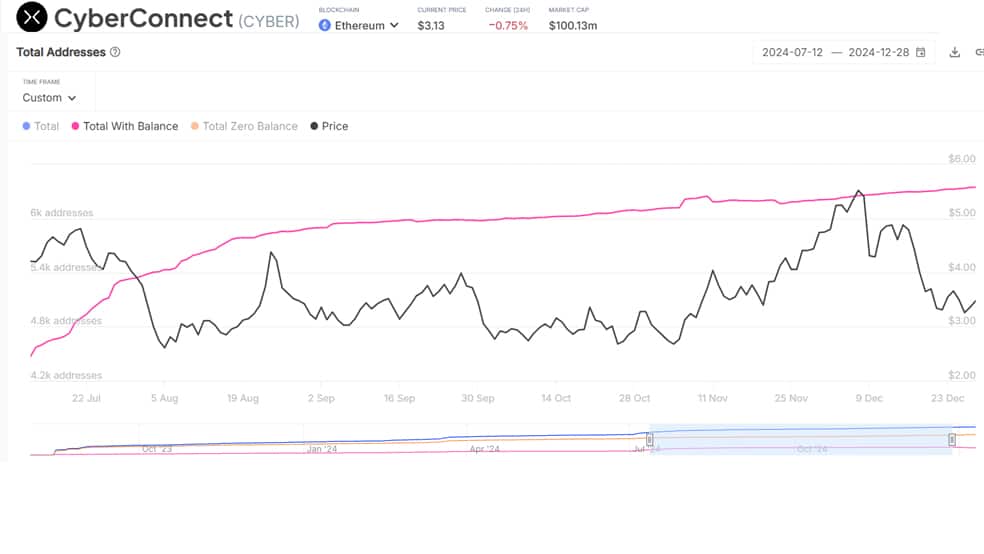
Task: Click the (CYBER) ticker label
Action: click(x=269, y=21)
